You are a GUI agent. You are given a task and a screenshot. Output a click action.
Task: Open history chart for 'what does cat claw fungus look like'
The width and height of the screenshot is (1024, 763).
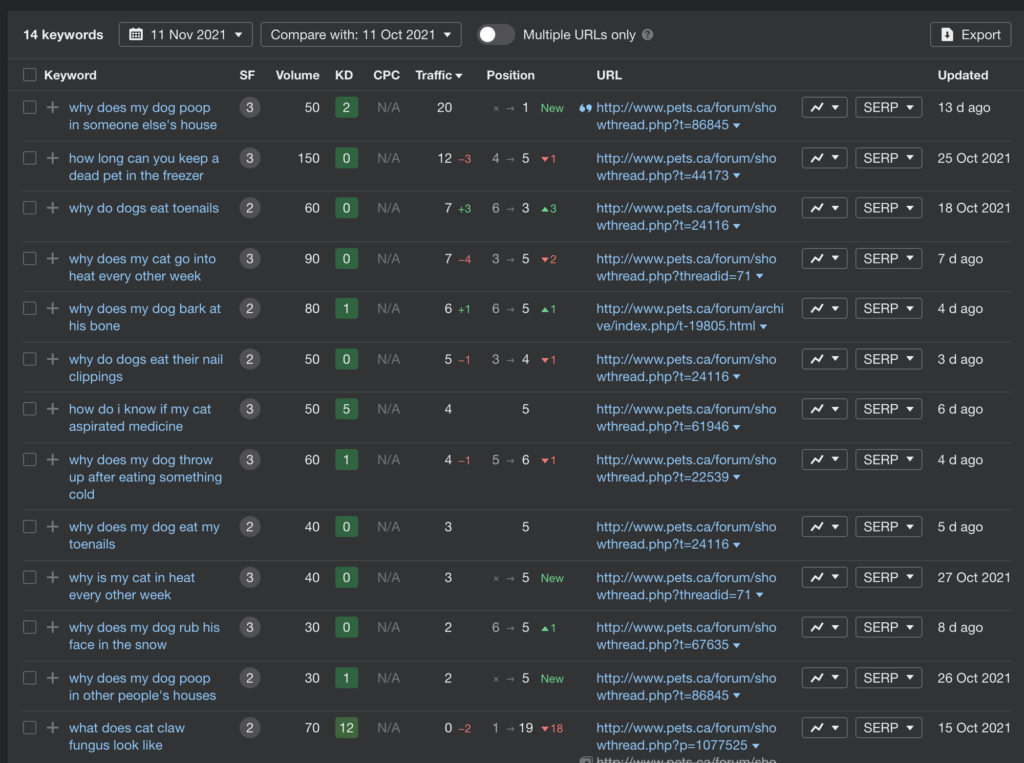point(824,728)
